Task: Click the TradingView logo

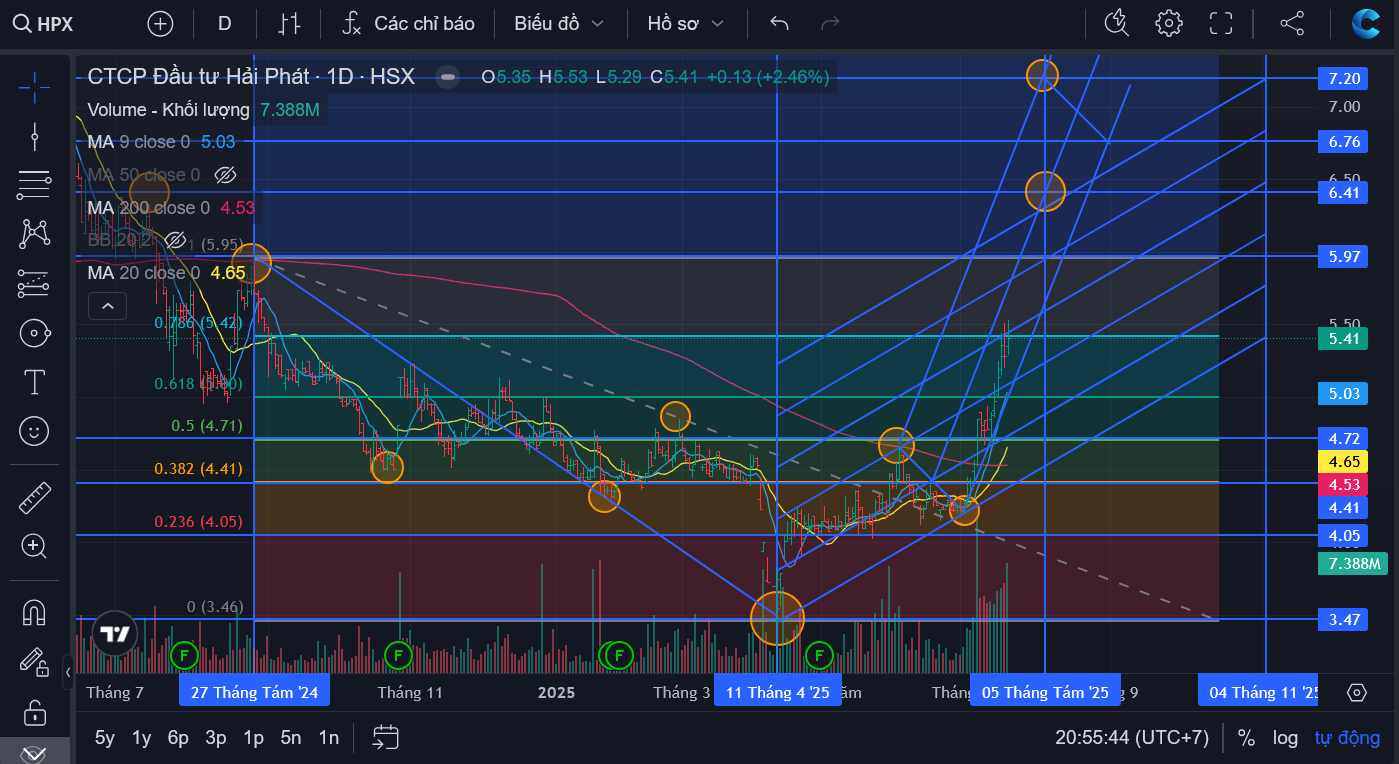Action: coord(115,633)
